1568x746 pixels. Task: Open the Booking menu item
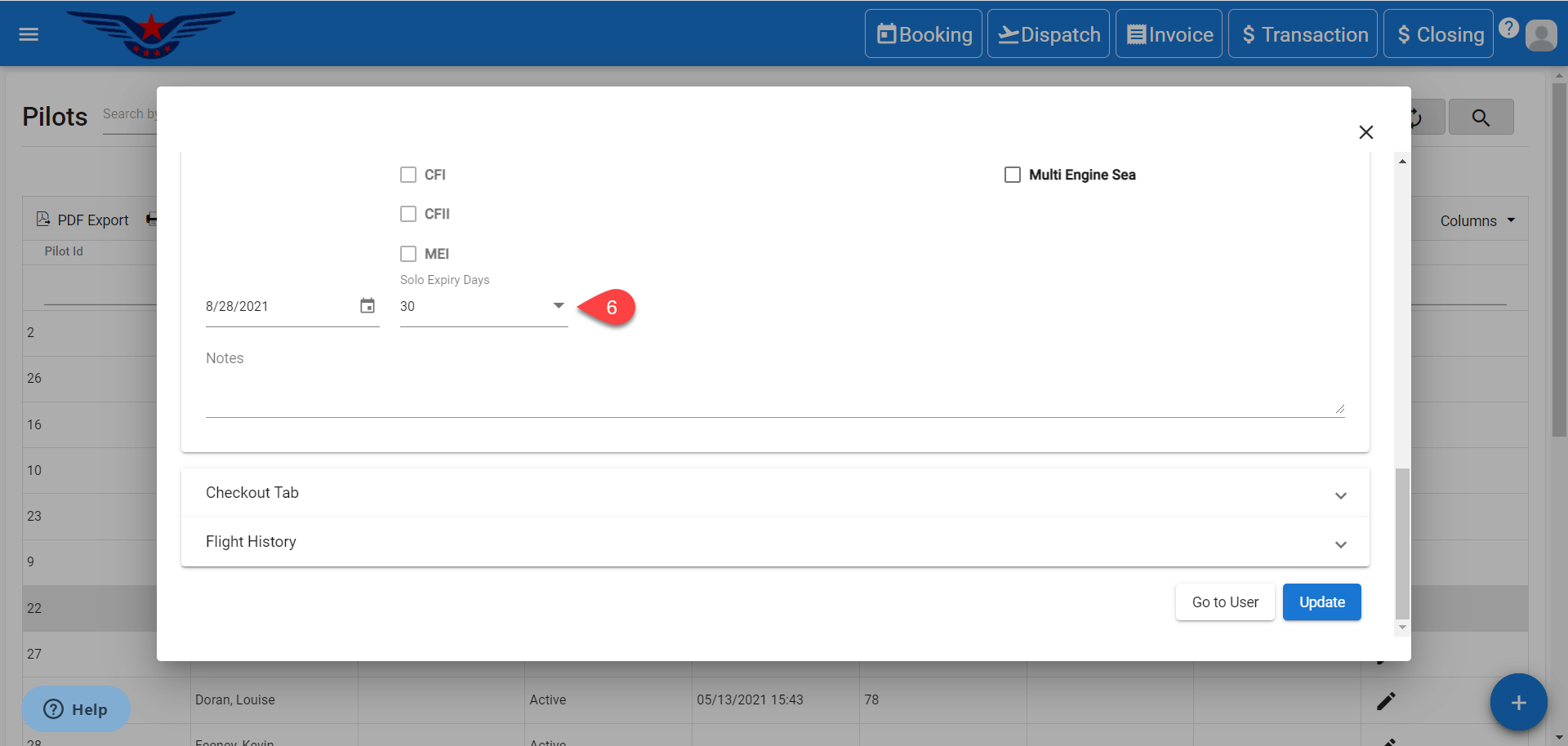(x=924, y=34)
